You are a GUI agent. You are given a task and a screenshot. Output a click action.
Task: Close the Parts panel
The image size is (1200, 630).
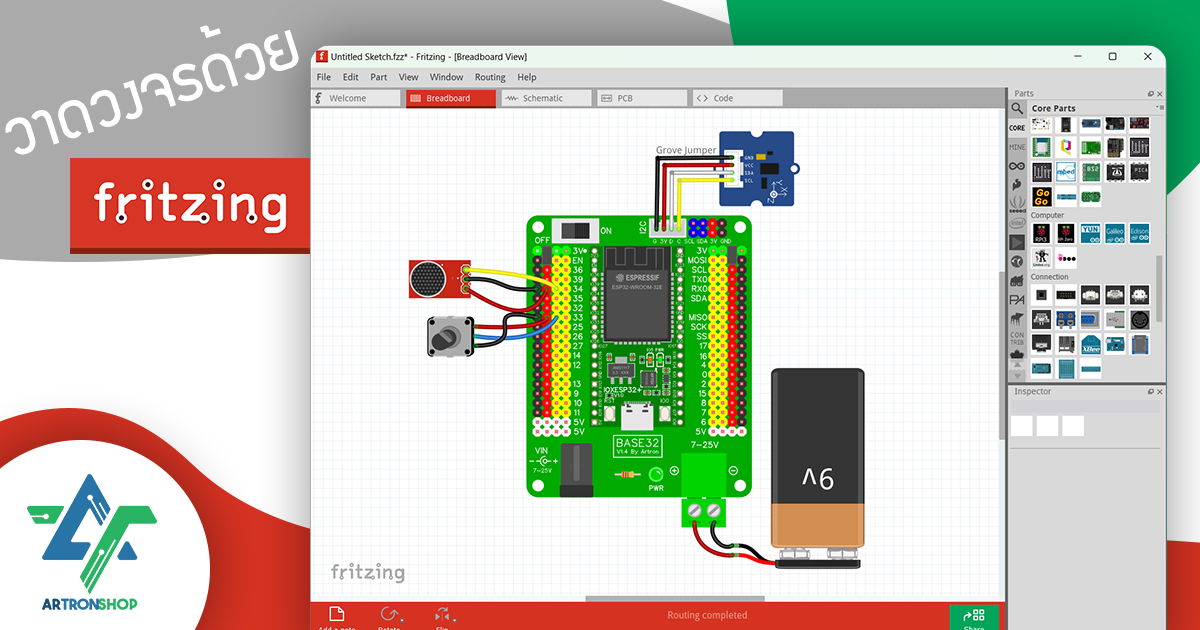(1160, 94)
